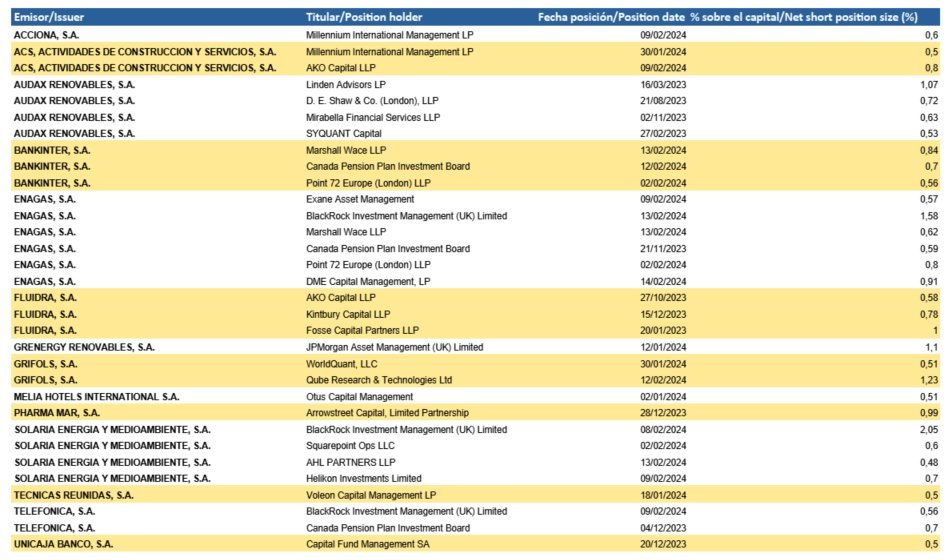948x560 pixels.
Task: Click the 1,23 value in the Grifols row
Action: (x=929, y=380)
